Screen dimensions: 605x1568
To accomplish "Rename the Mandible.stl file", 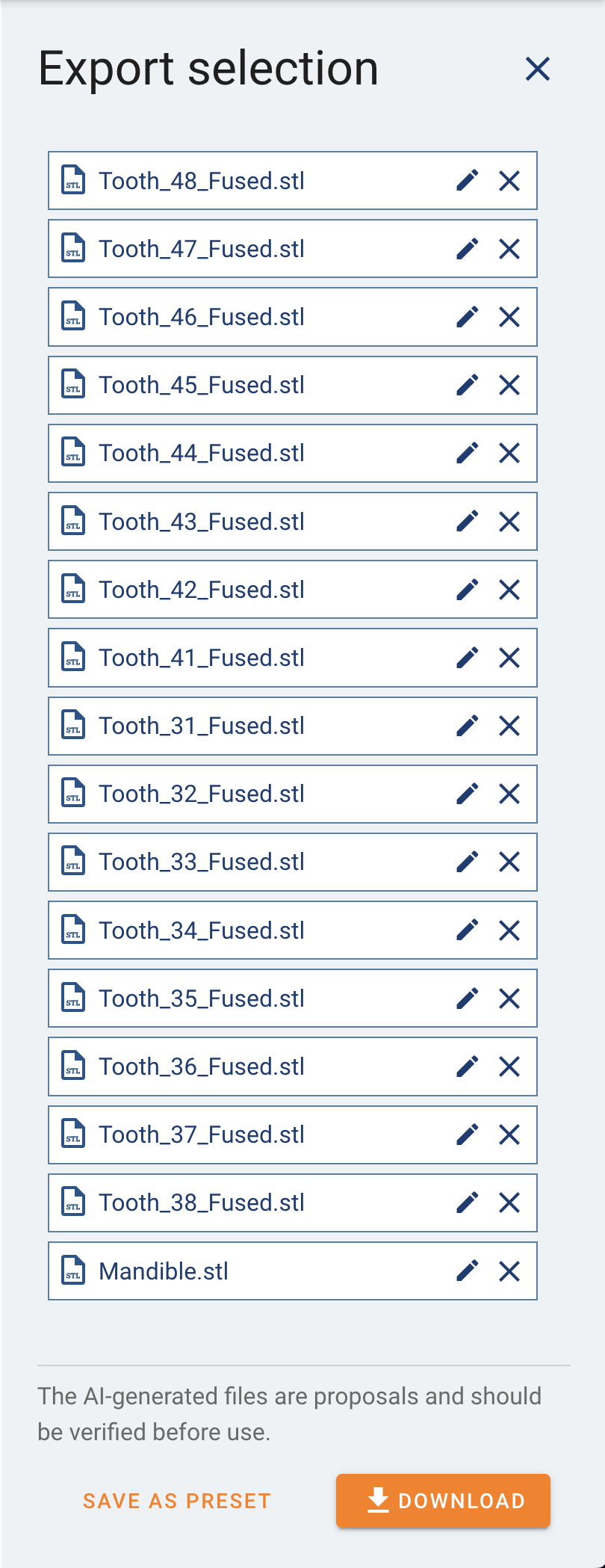I will pyautogui.click(x=468, y=1271).
